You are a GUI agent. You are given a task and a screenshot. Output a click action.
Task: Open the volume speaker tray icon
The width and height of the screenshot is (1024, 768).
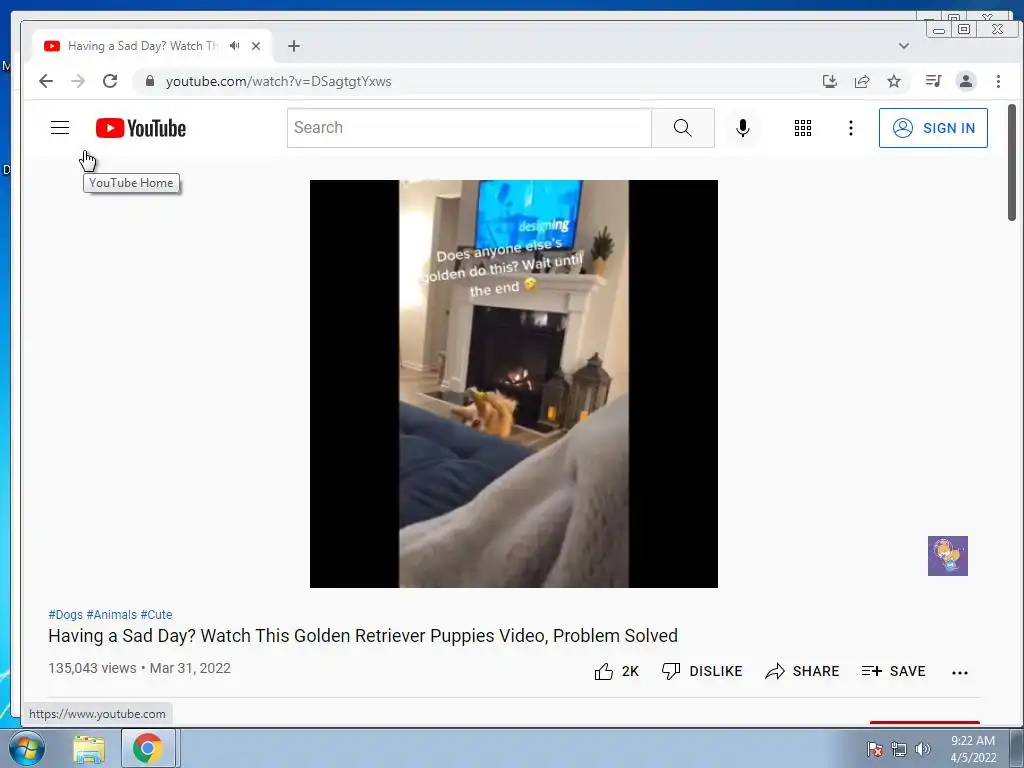923,749
